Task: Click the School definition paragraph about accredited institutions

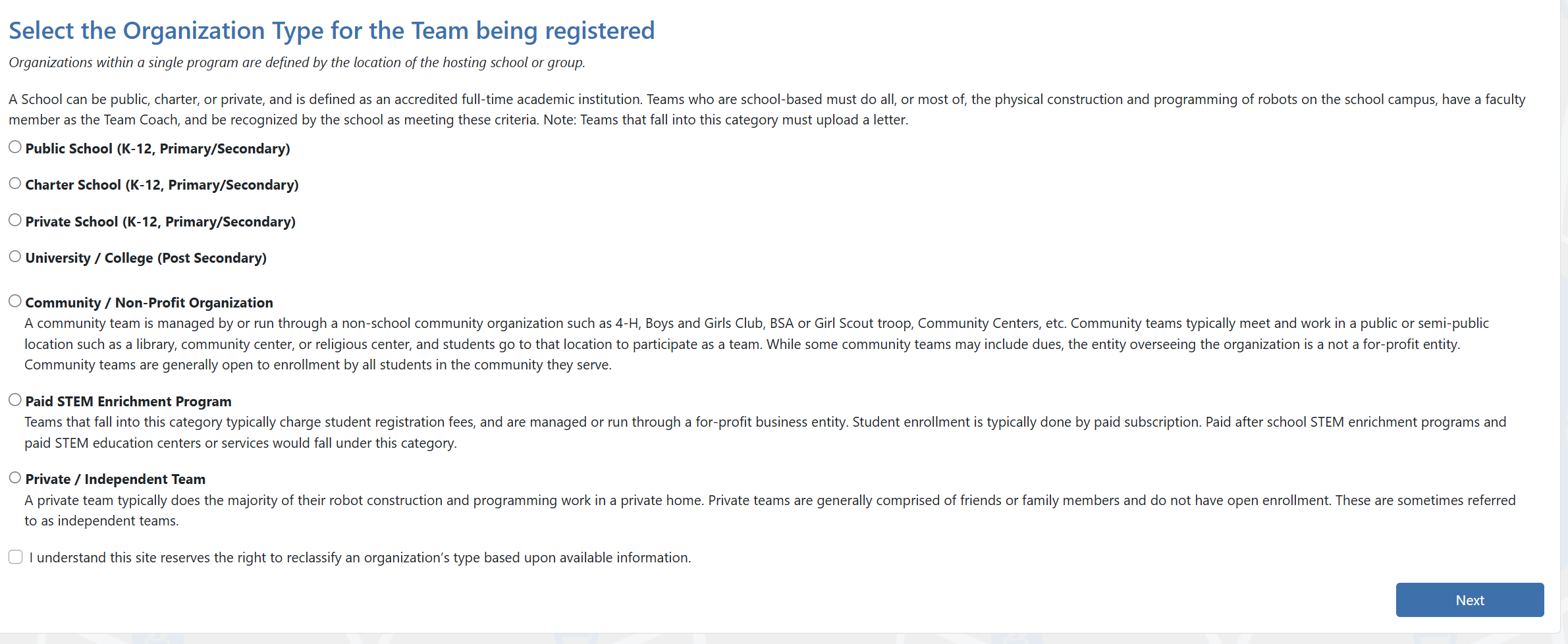Action: point(767,109)
